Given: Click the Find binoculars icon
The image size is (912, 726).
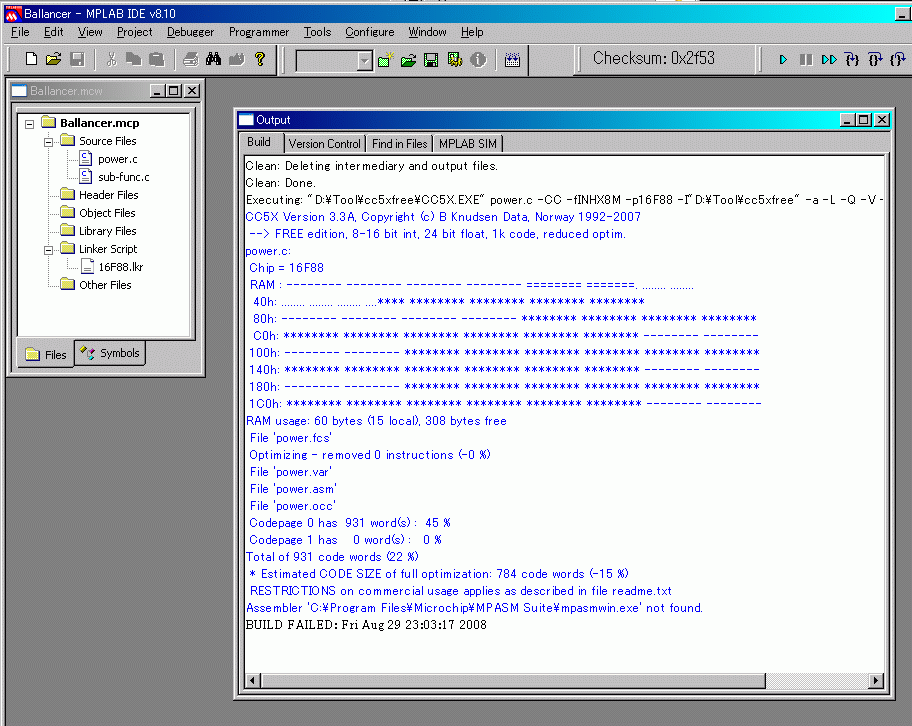Looking at the screenshot, I should (213, 59).
